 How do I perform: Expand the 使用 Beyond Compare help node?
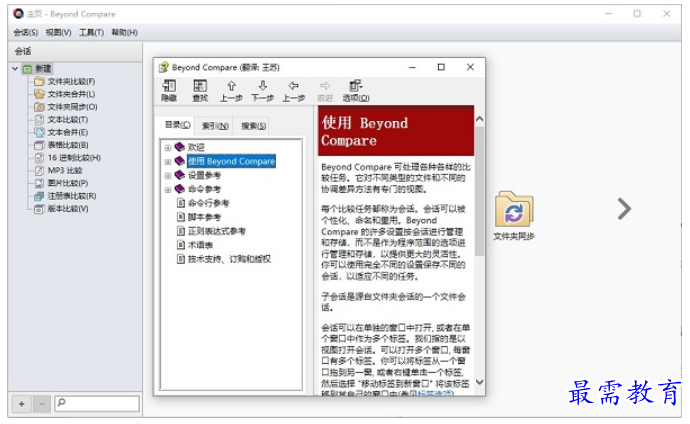(x=168, y=162)
